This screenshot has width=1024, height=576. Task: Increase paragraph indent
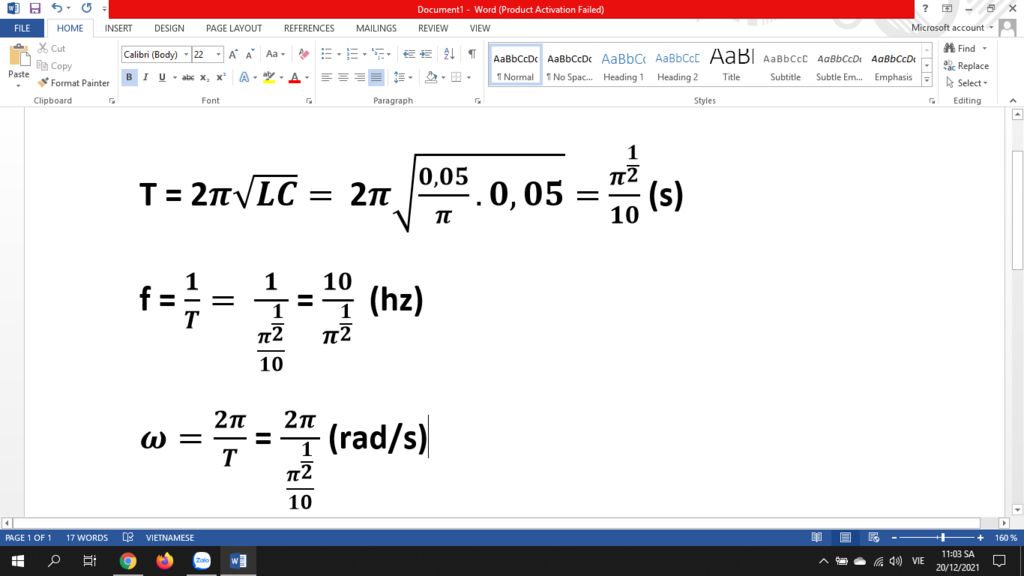pos(426,54)
